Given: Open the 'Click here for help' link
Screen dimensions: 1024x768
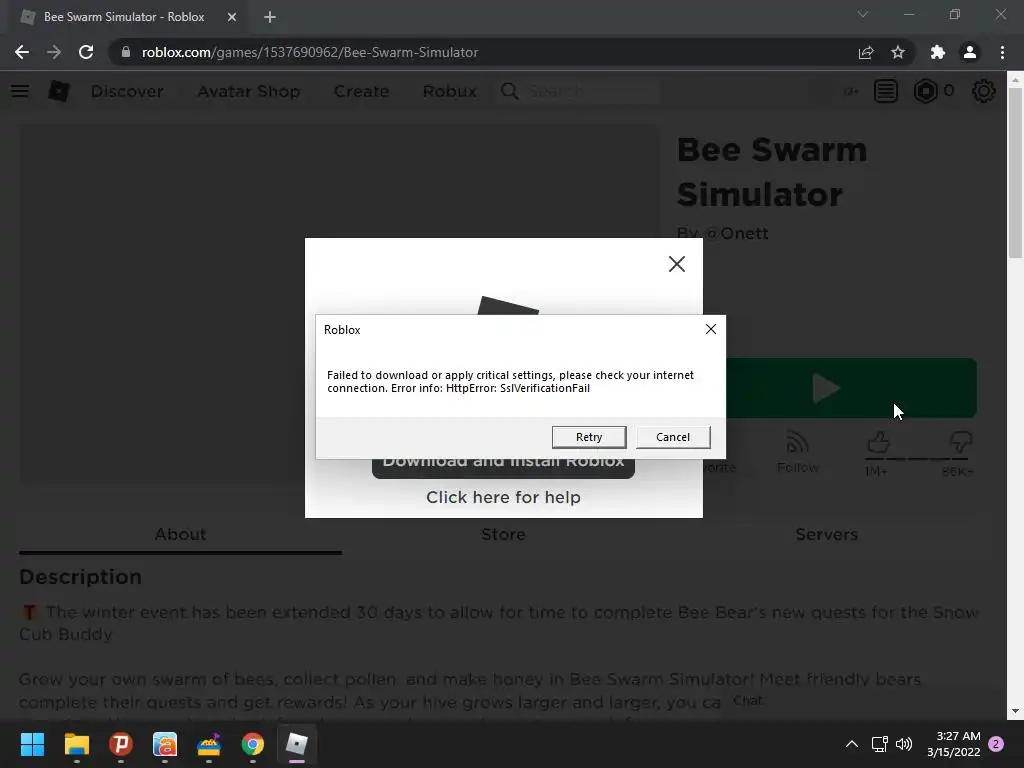Looking at the screenshot, I should [504, 497].
